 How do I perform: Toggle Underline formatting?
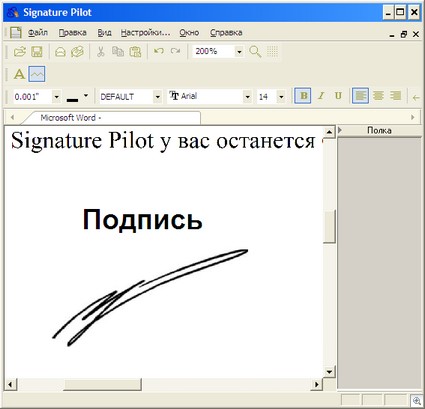[338, 96]
